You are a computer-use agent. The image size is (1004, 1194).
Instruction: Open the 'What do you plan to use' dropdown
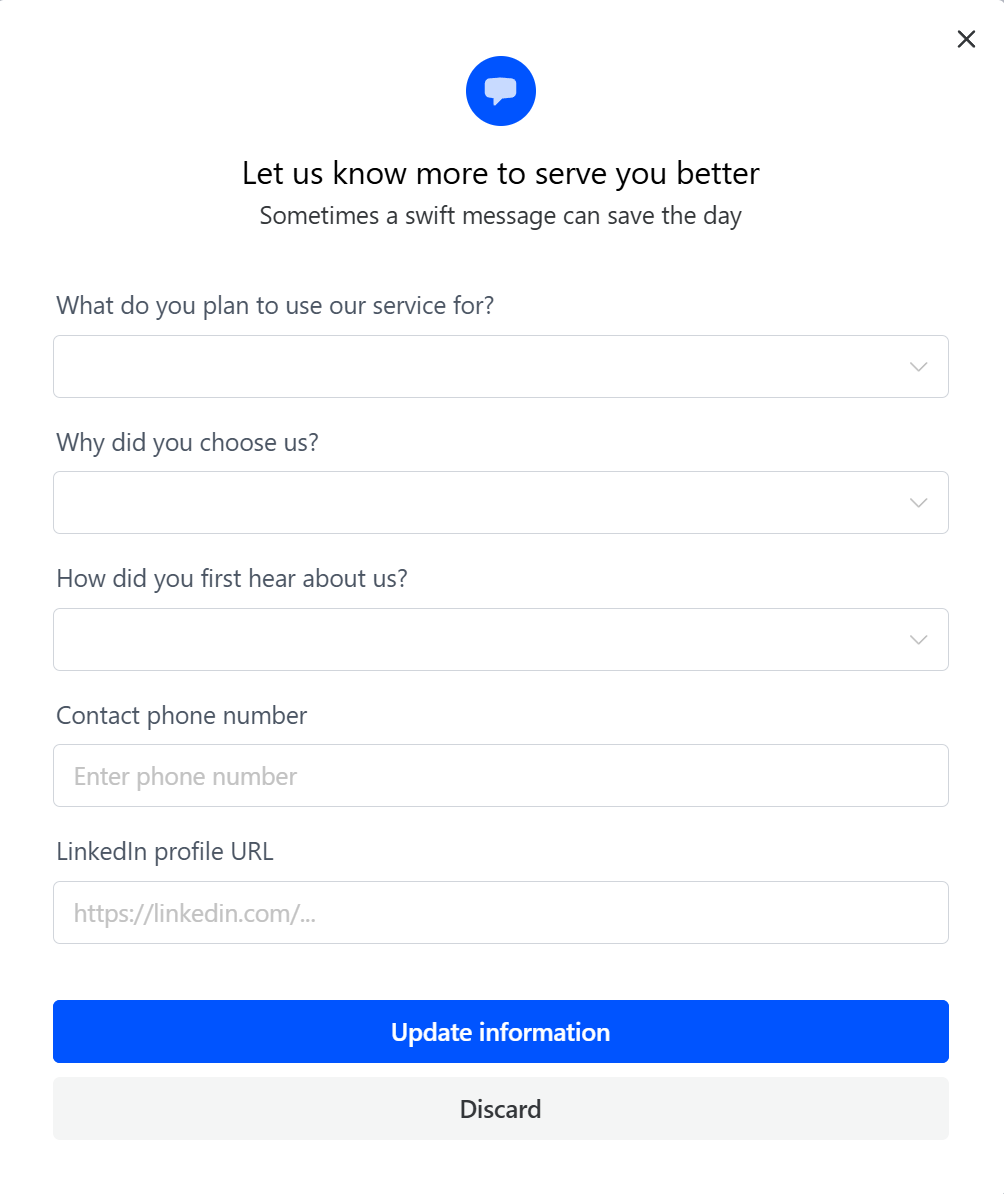(480, 367)
